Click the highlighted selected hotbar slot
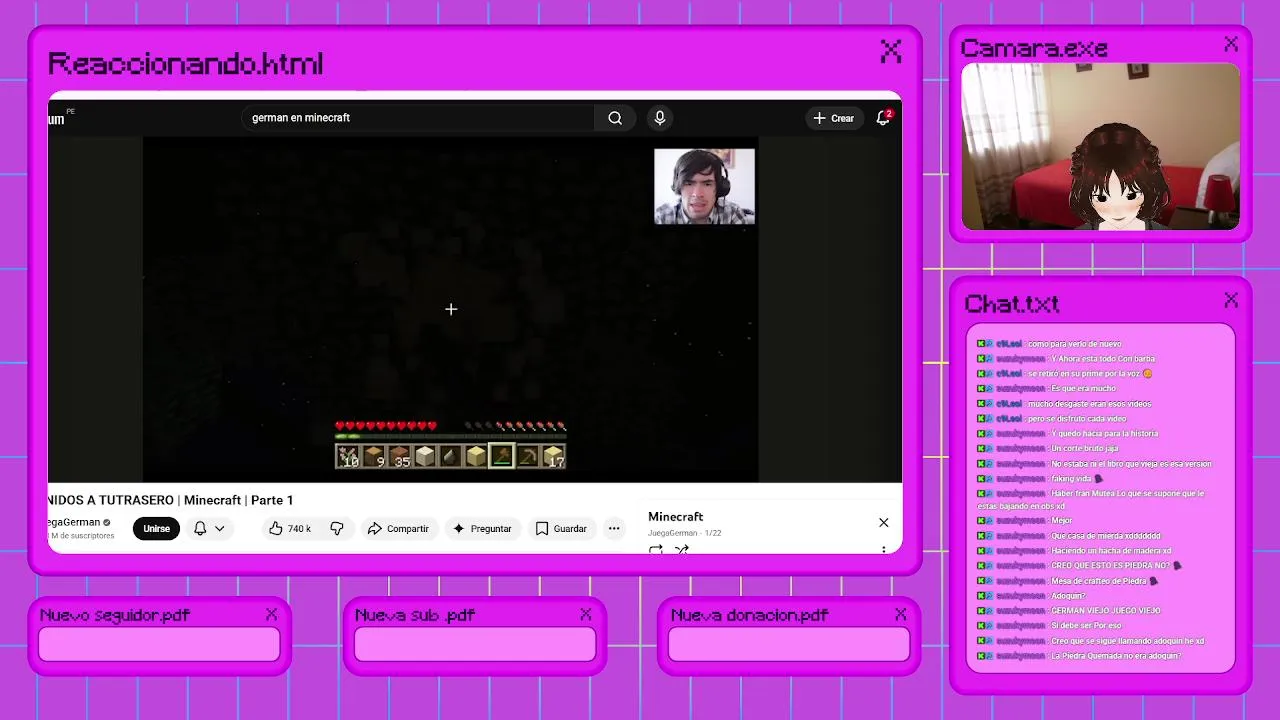The width and height of the screenshot is (1280, 720). tap(501, 457)
